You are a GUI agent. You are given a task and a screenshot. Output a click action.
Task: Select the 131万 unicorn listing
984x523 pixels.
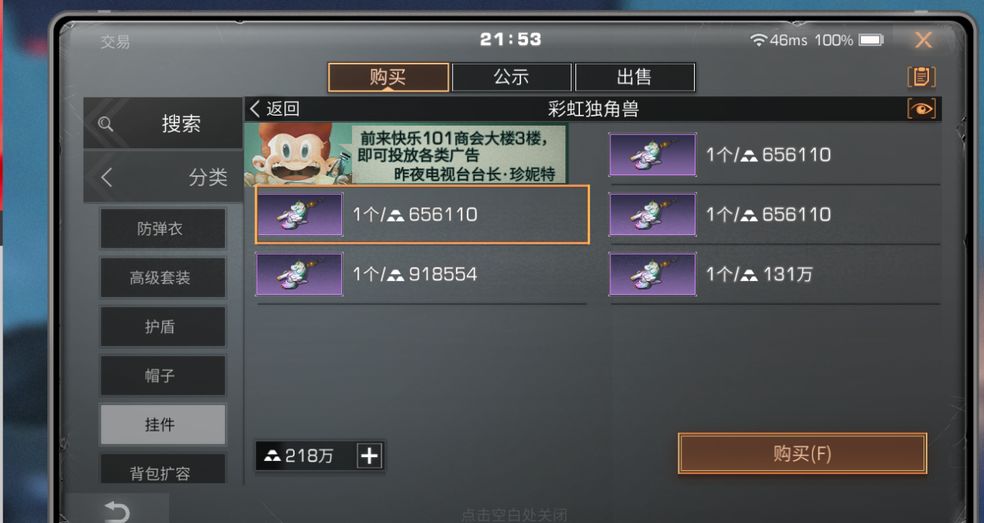[x=774, y=274]
